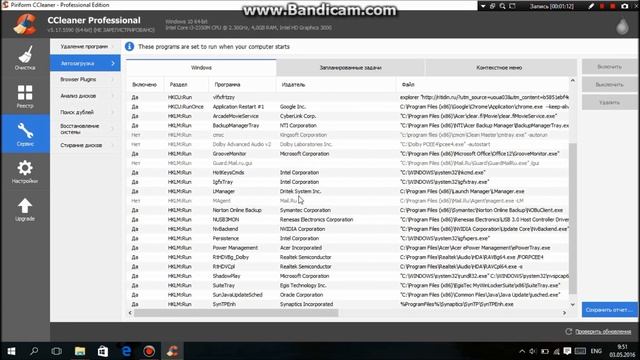640x360 pixels.
Task: Open Стирание дисков menu item
Action: coord(85,145)
